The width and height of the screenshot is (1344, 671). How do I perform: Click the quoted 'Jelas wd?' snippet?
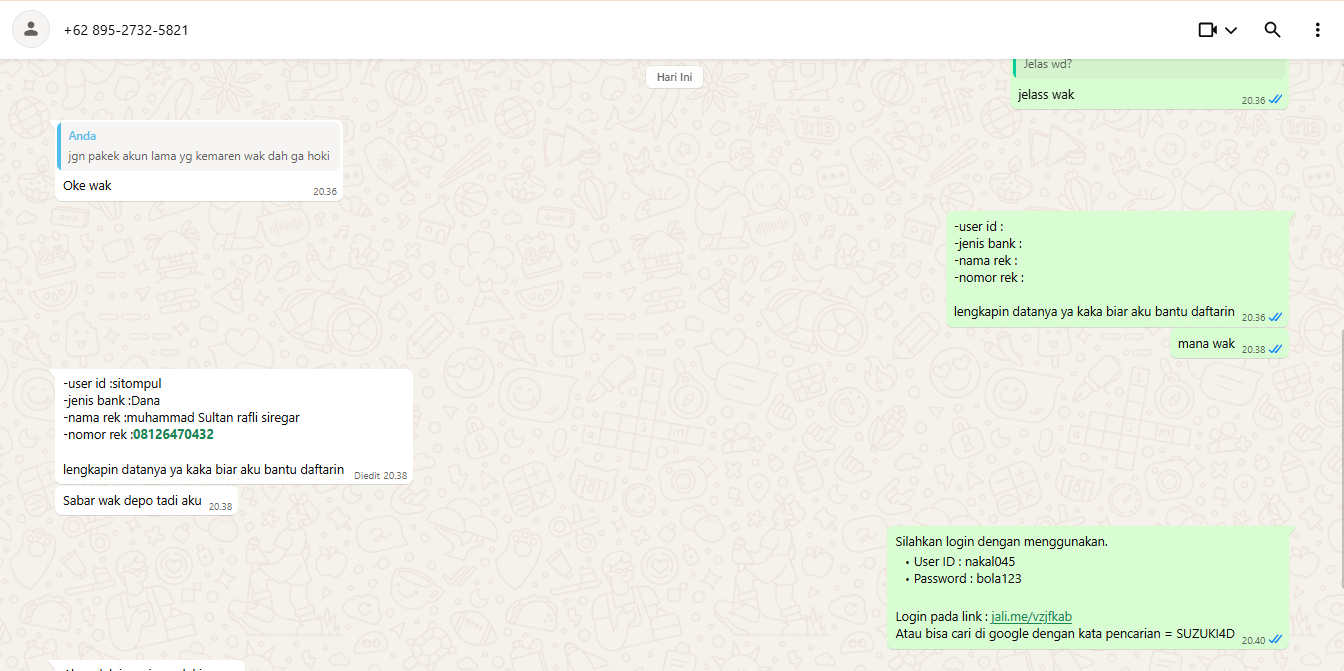tap(1149, 66)
